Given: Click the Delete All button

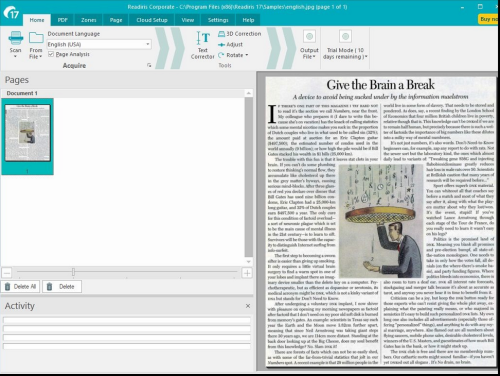Looking at the screenshot, I should 21,287.
